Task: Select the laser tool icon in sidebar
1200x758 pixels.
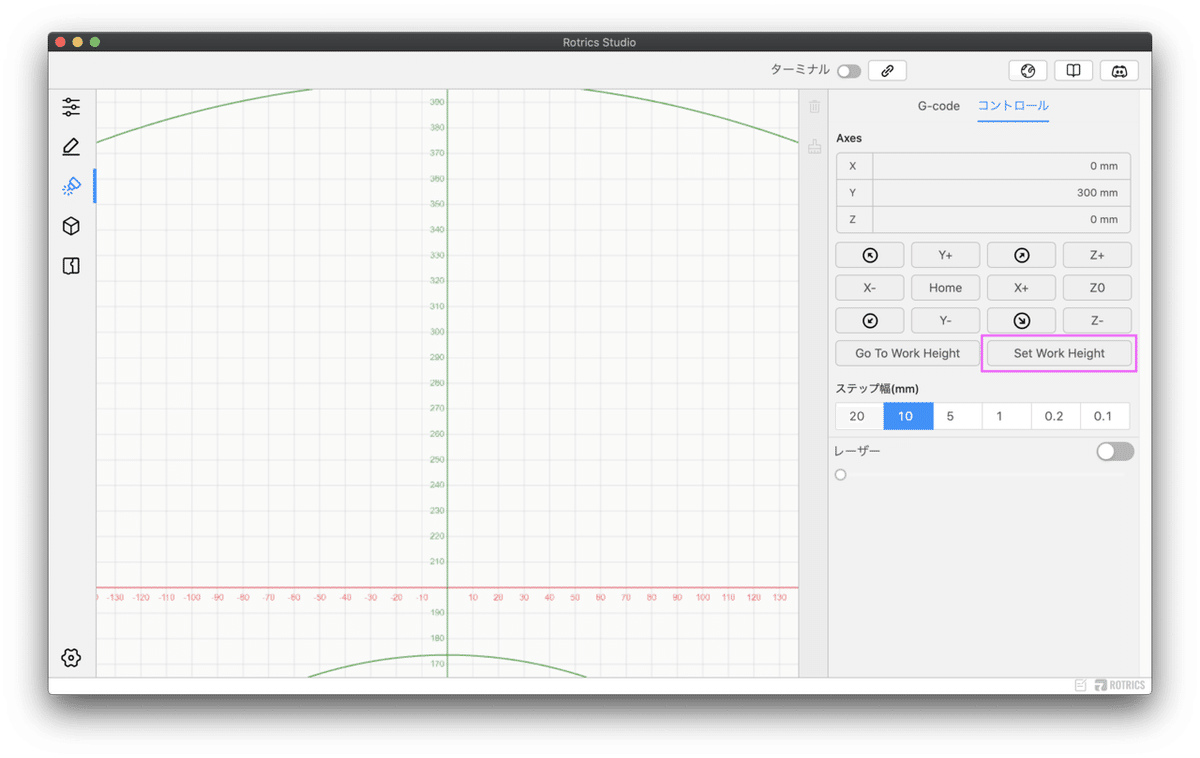Action: [71, 187]
